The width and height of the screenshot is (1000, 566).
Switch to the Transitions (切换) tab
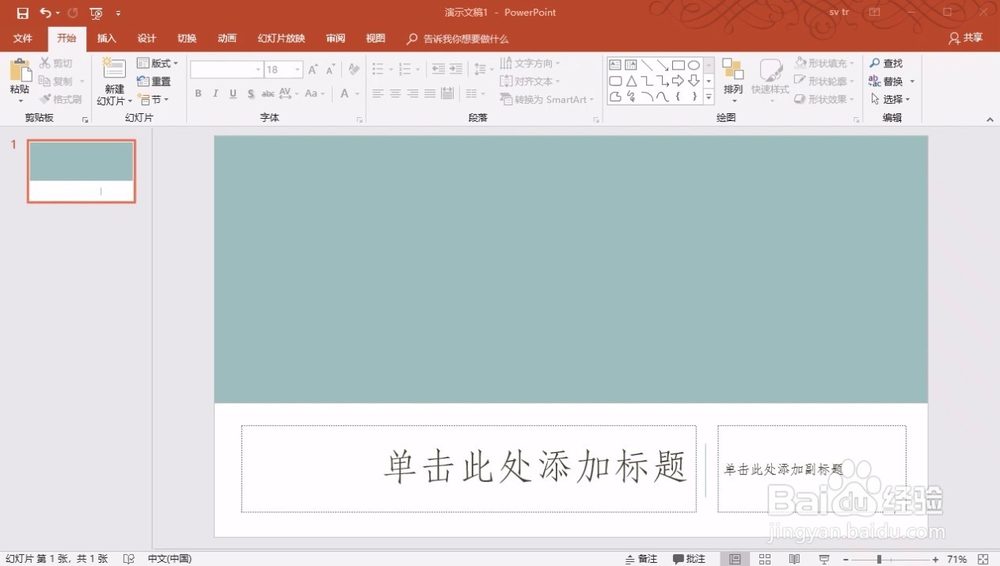187,39
